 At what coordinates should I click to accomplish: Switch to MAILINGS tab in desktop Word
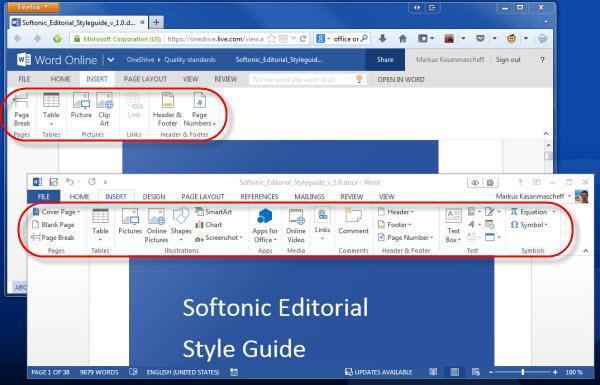(309, 197)
